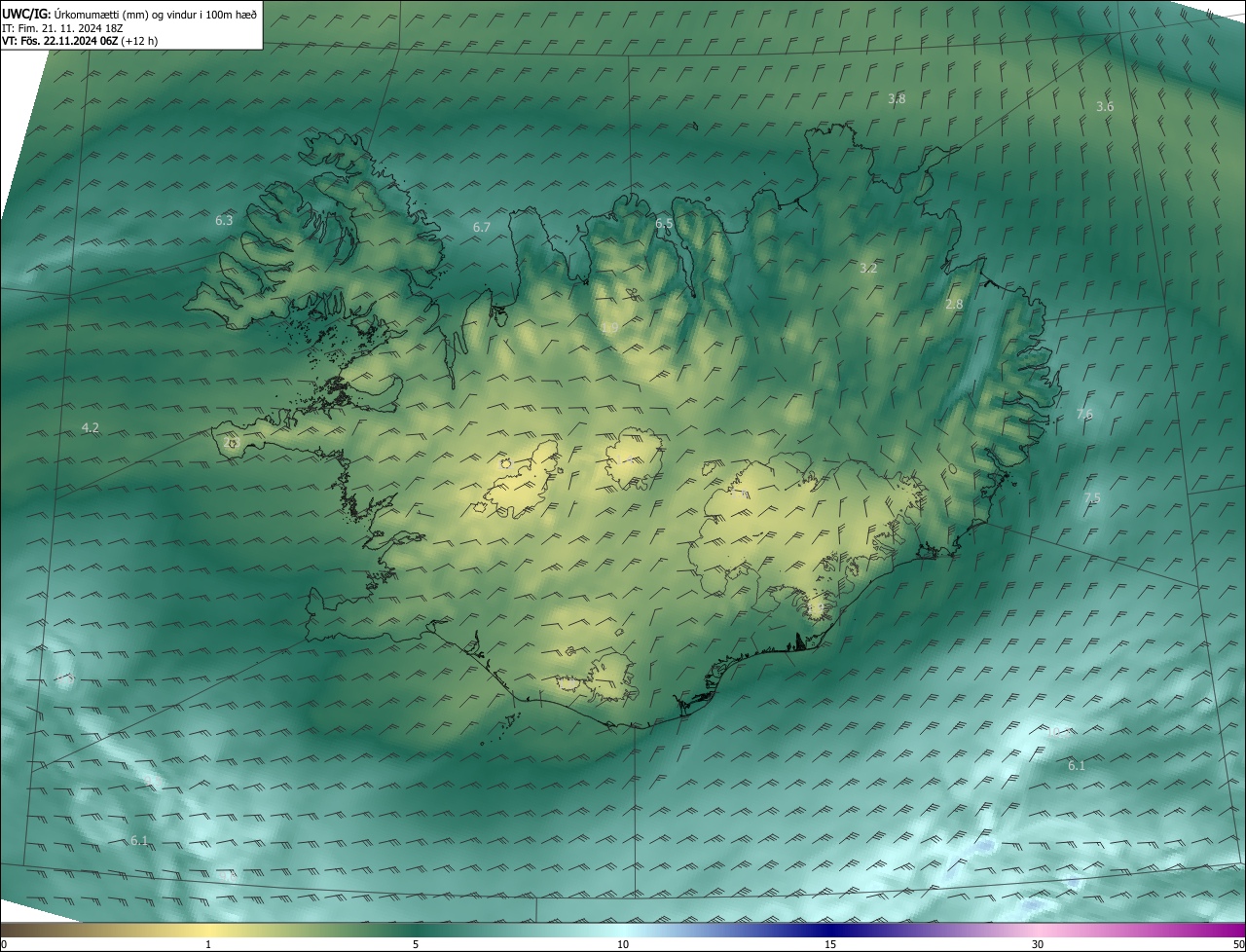Click the 4.2 value label west of Iceland

click(x=91, y=427)
